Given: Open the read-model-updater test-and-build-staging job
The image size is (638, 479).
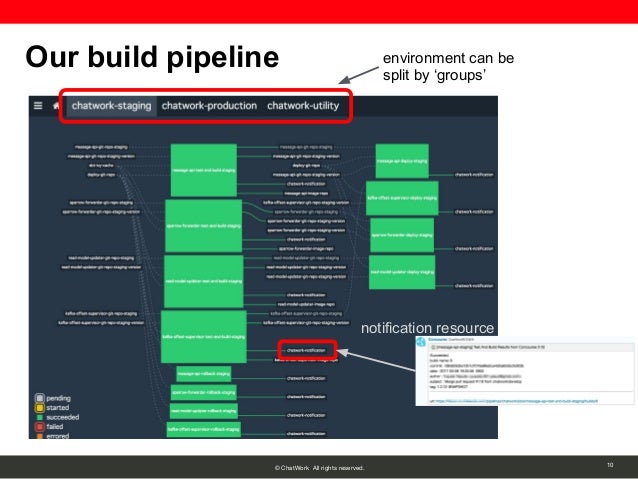Looking at the screenshot, I should 203,281.
